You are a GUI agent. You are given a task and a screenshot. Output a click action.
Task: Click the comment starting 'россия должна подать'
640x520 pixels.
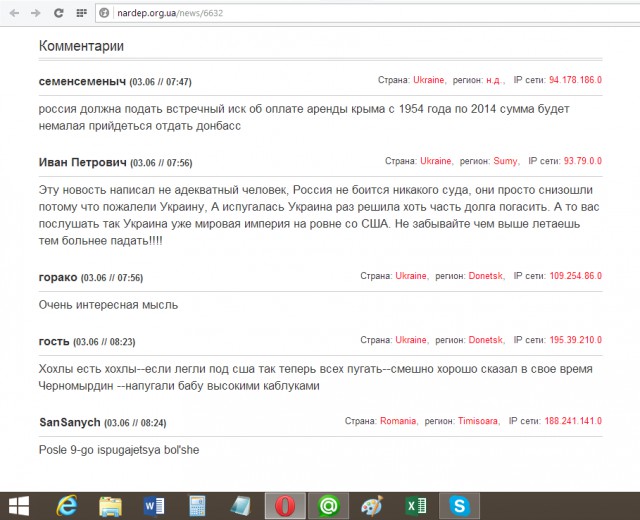tap(304, 117)
